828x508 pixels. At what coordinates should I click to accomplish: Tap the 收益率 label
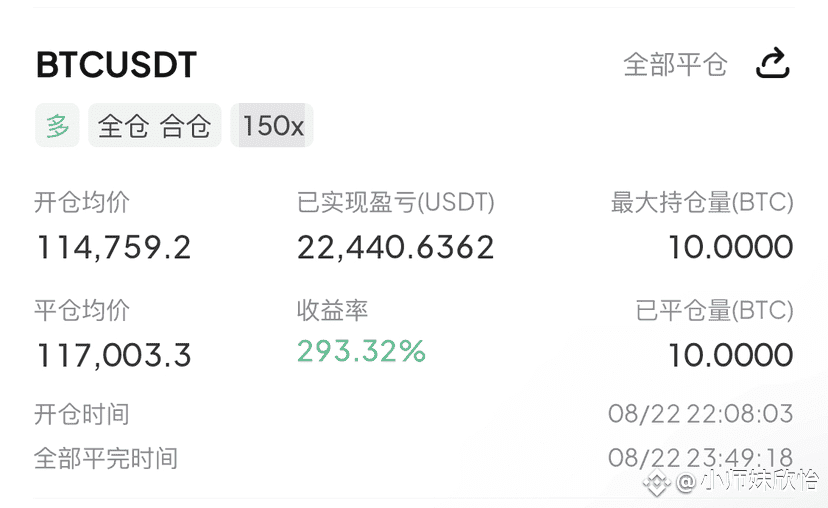(x=332, y=311)
